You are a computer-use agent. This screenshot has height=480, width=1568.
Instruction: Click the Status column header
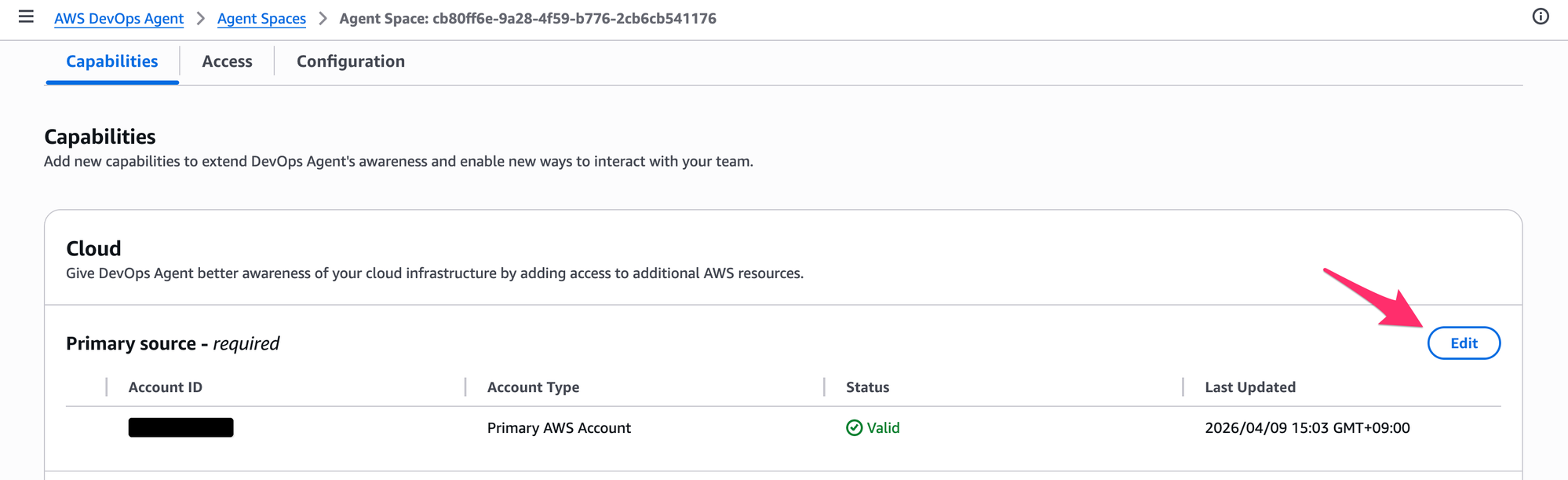tap(867, 387)
